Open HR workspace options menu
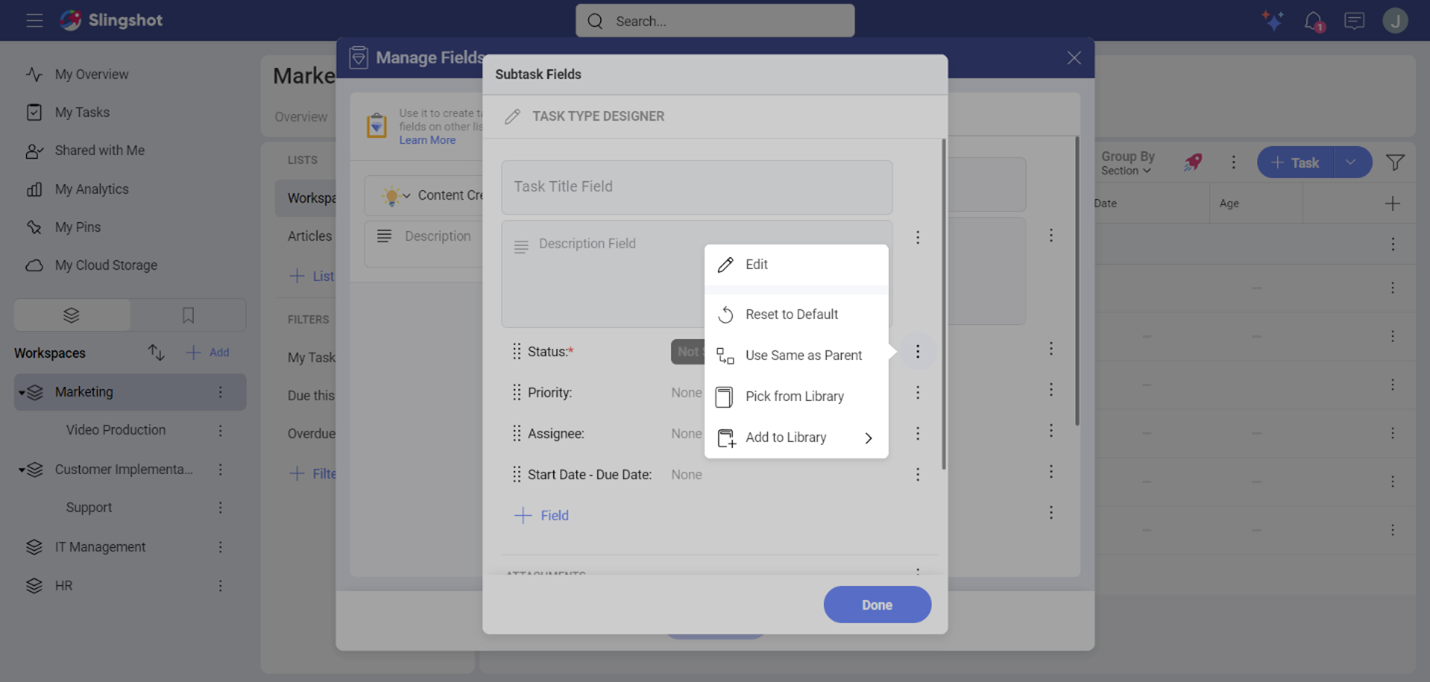The image size is (1430, 682). coord(221,586)
